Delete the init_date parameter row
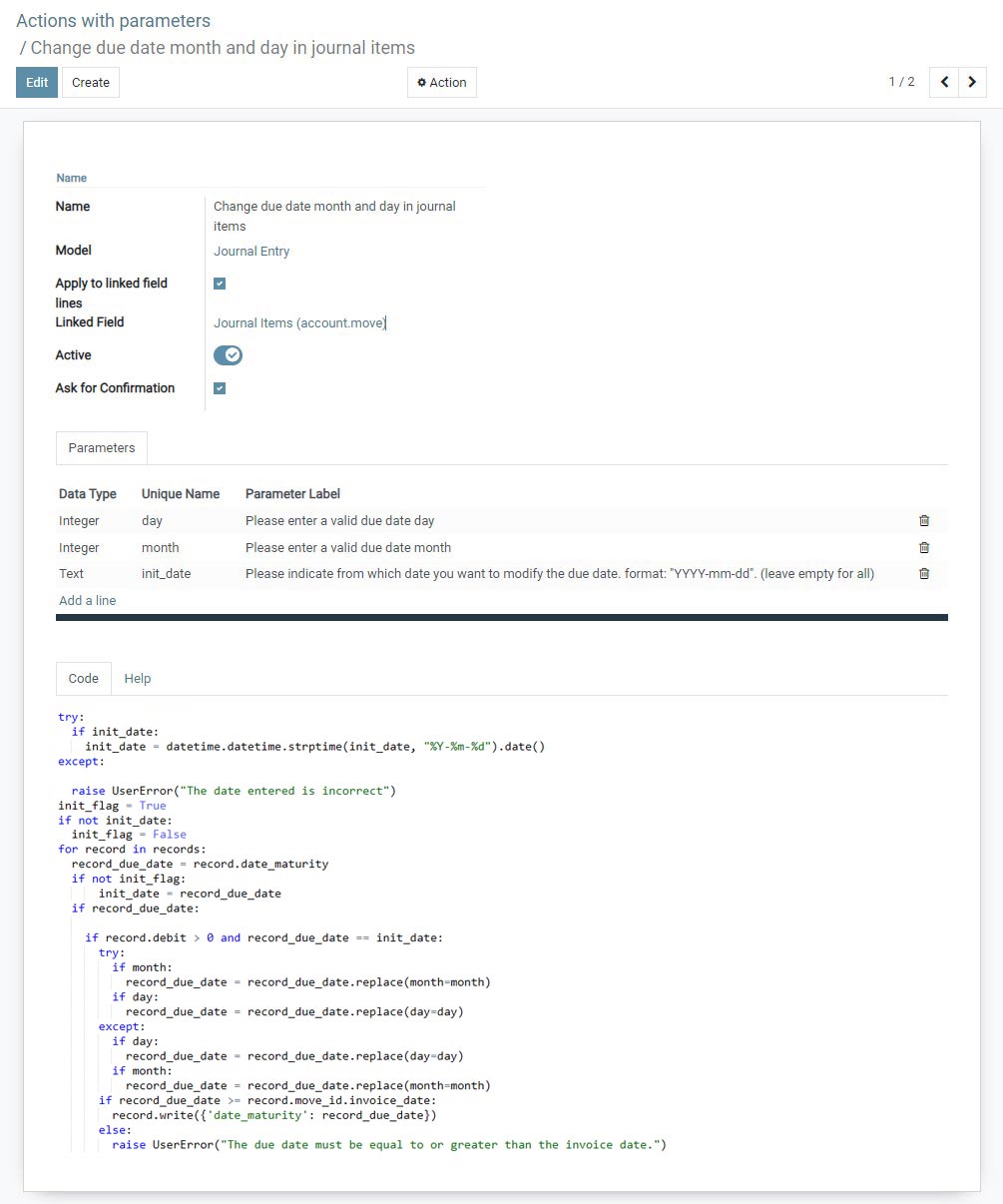Viewport: 1003px width, 1204px height. pos(923,574)
